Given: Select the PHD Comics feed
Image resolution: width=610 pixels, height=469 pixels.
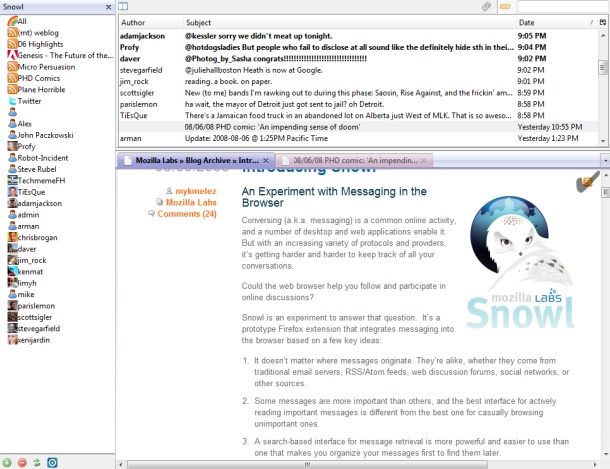Looking at the screenshot, I should point(34,78).
